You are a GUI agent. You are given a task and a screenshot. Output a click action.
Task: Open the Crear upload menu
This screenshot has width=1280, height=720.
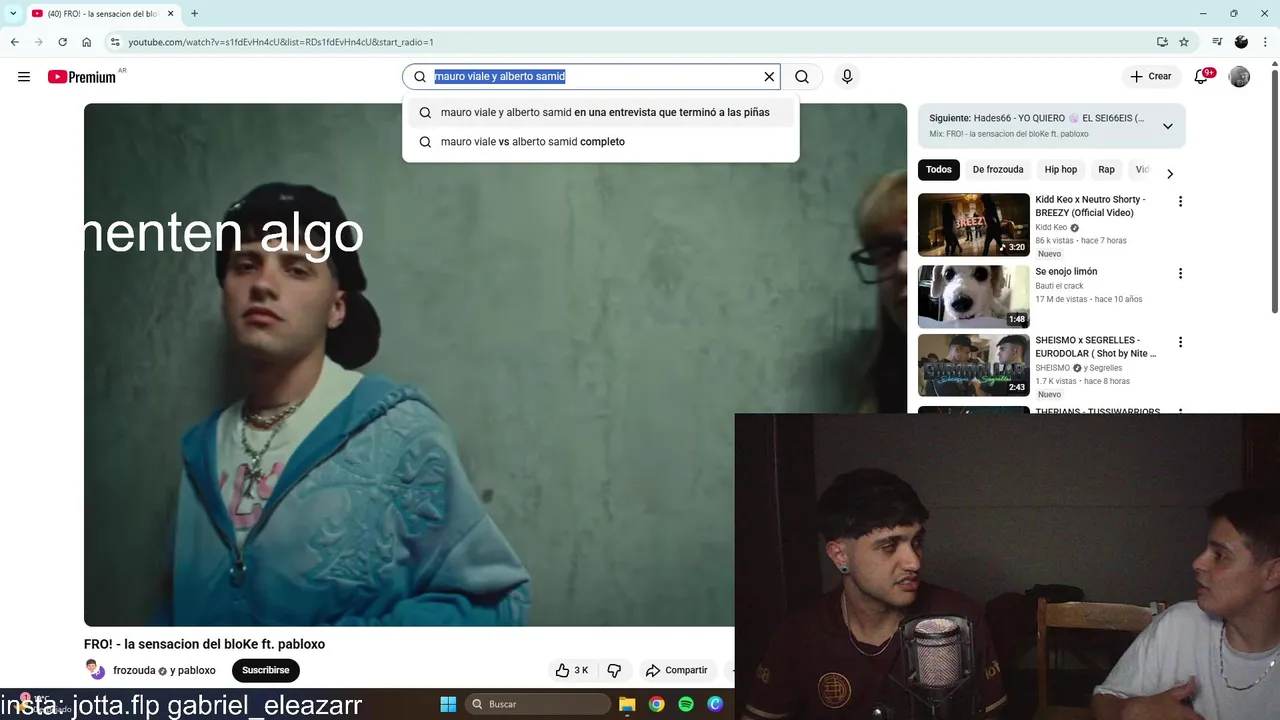1150,76
